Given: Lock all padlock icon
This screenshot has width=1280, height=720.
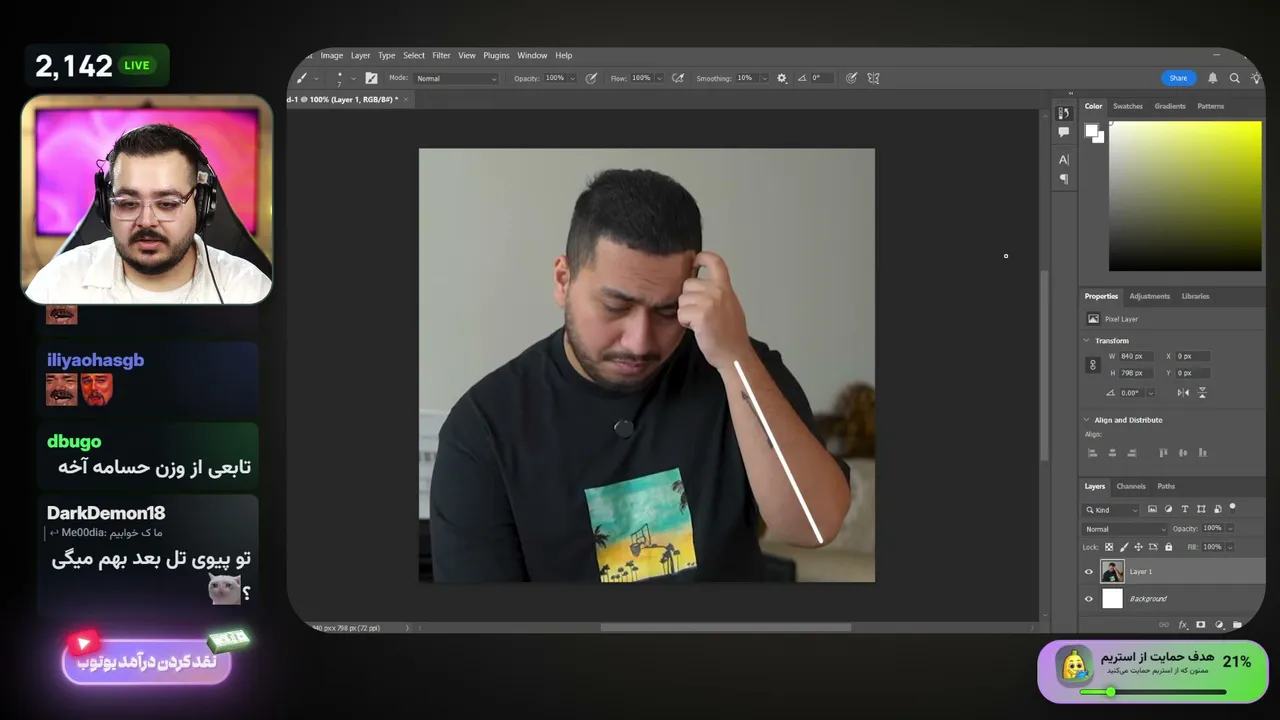Looking at the screenshot, I should point(1168,547).
